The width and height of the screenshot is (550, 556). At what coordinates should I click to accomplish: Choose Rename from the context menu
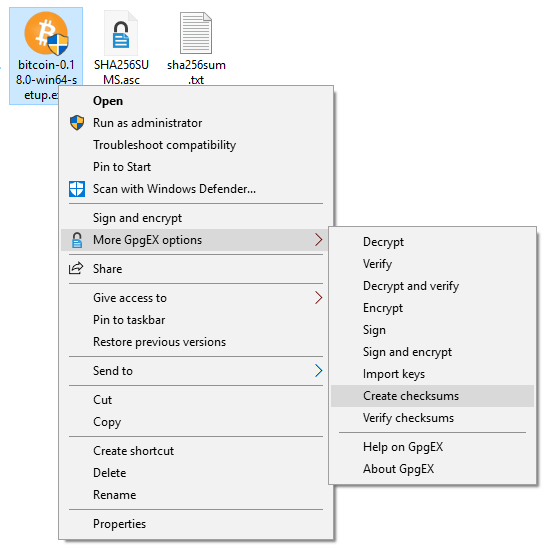(x=196, y=495)
